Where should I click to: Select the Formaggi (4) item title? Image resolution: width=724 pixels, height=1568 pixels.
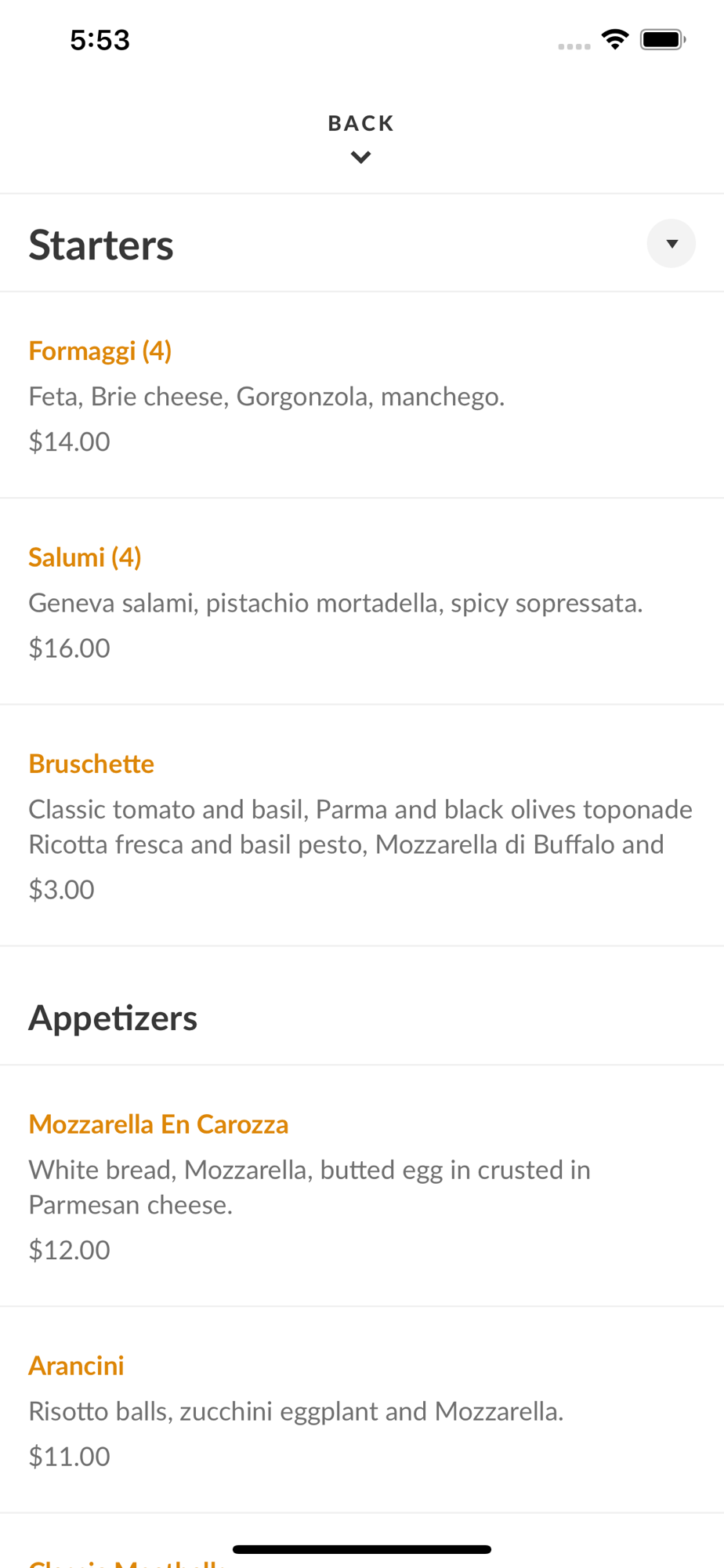pos(100,350)
